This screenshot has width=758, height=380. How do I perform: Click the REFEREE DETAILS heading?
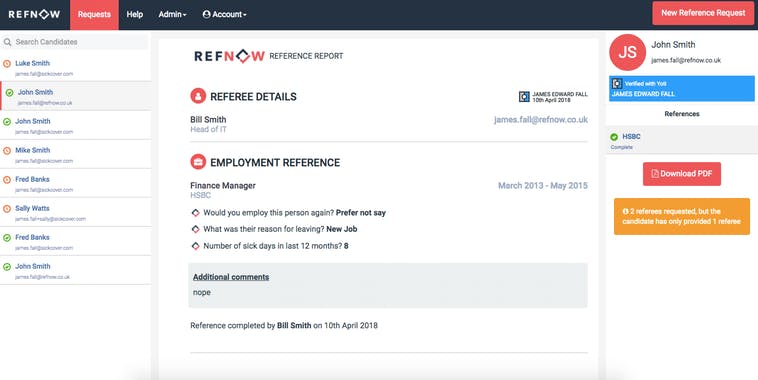tap(253, 97)
